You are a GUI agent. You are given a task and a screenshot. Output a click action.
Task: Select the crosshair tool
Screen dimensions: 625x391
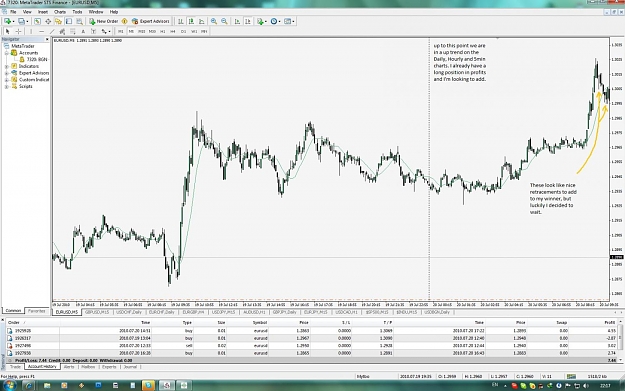pos(18,31)
